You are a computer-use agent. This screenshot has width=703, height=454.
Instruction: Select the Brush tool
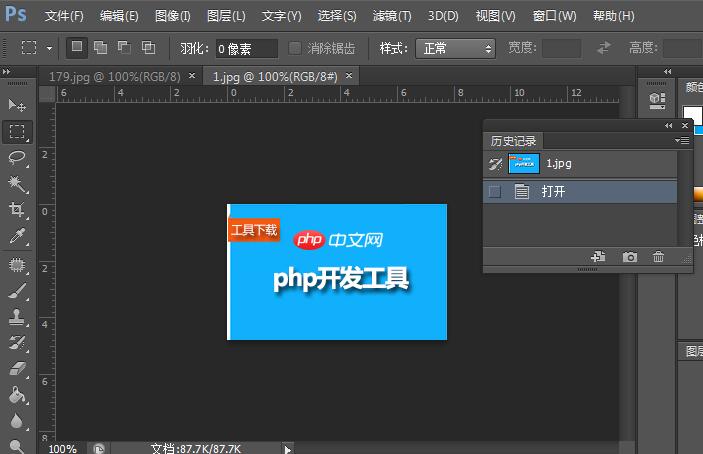pyautogui.click(x=17, y=291)
